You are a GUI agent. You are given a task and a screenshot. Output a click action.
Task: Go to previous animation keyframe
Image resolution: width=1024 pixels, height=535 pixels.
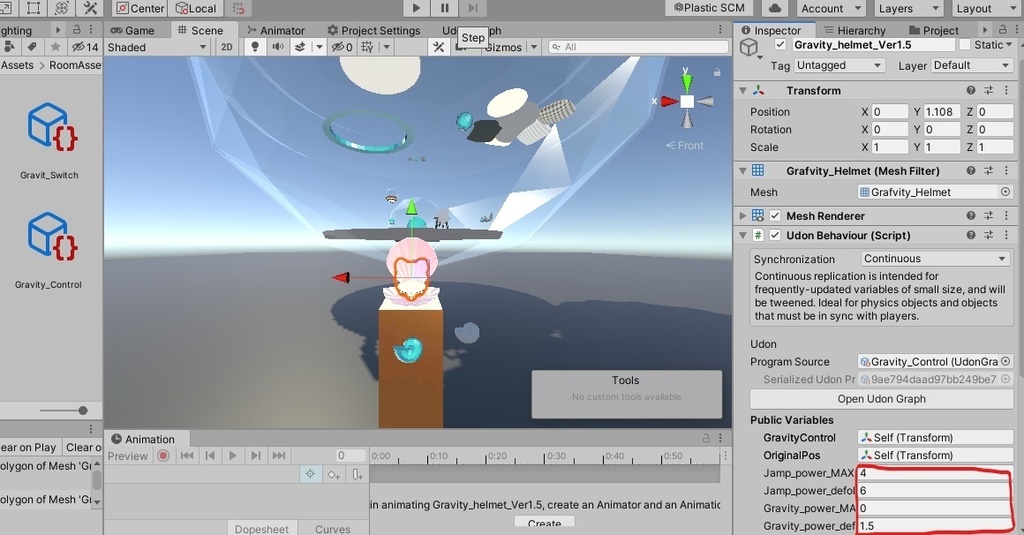tap(210, 456)
